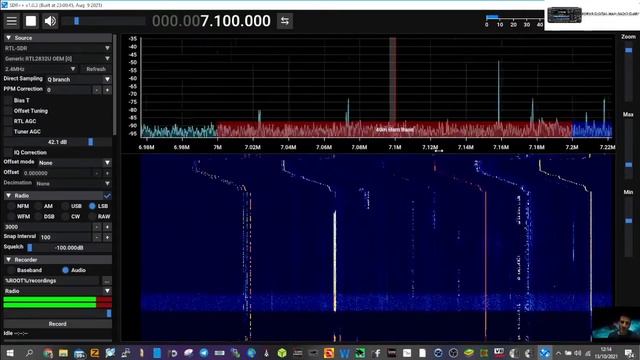Collapse the Source section
Screen dimensions: 640x360
[57, 38]
